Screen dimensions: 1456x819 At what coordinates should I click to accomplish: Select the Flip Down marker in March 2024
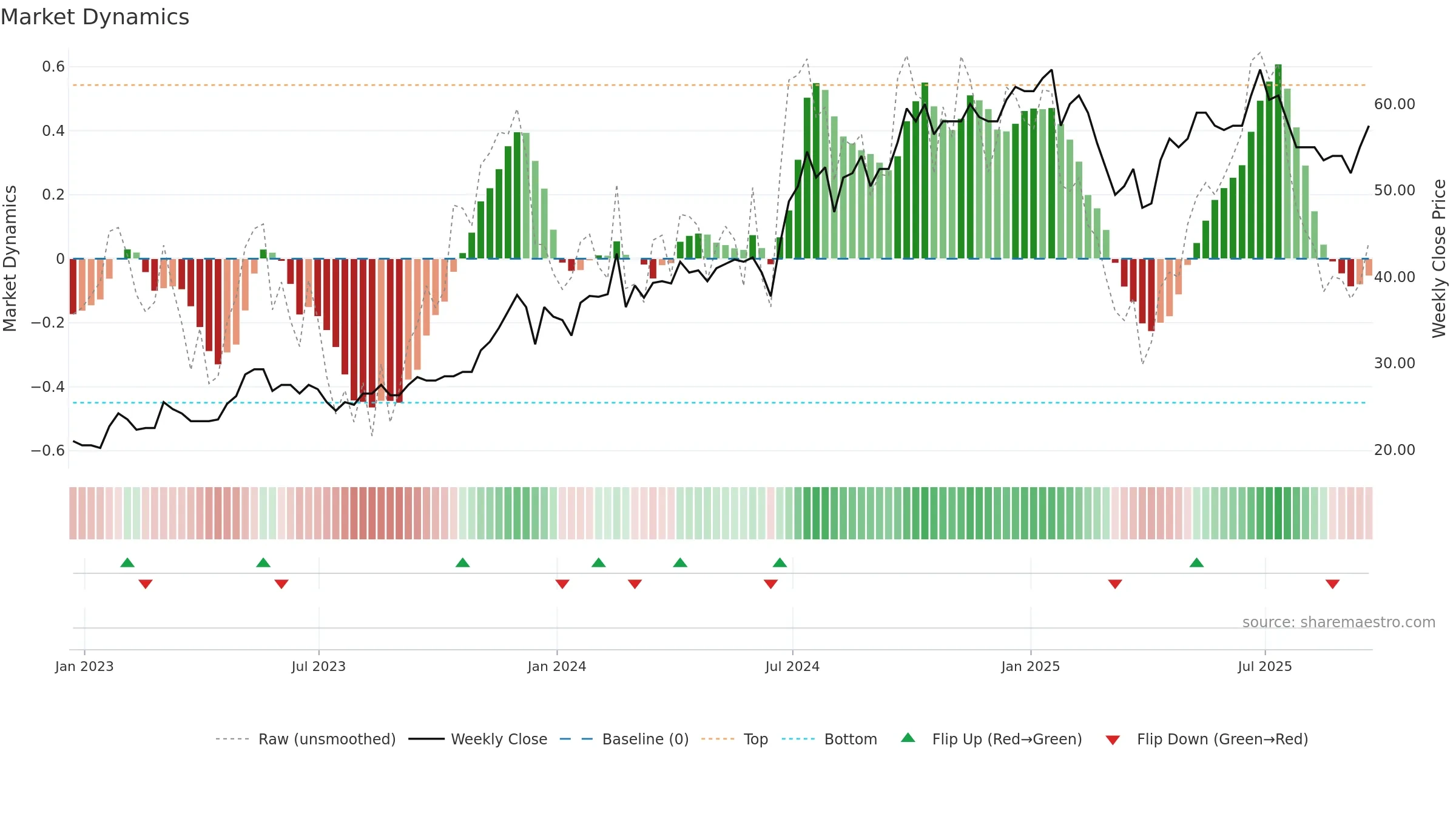click(x=635, y=584)
